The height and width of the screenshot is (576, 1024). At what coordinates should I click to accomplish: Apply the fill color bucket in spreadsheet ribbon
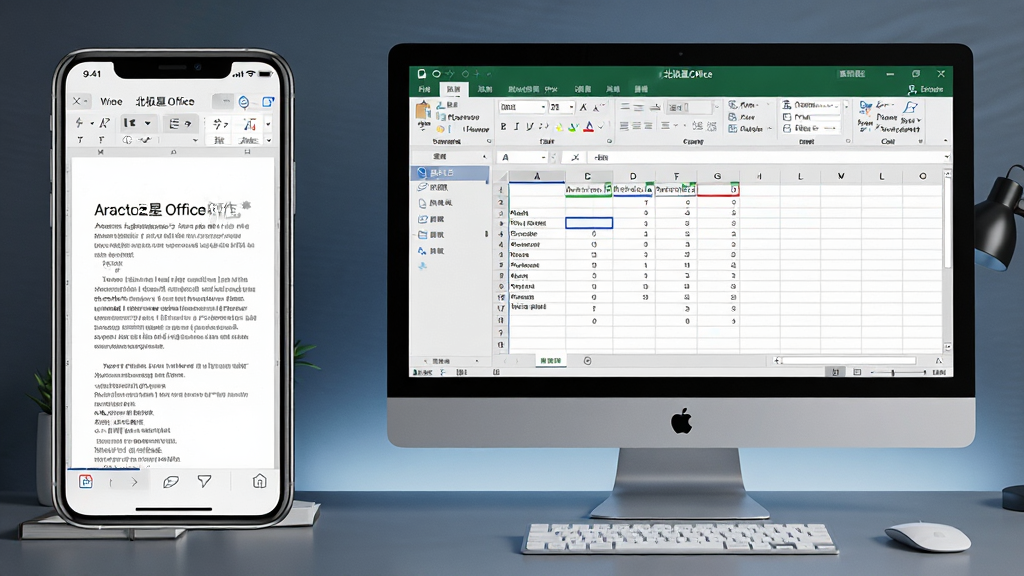[x=573, y=127]
